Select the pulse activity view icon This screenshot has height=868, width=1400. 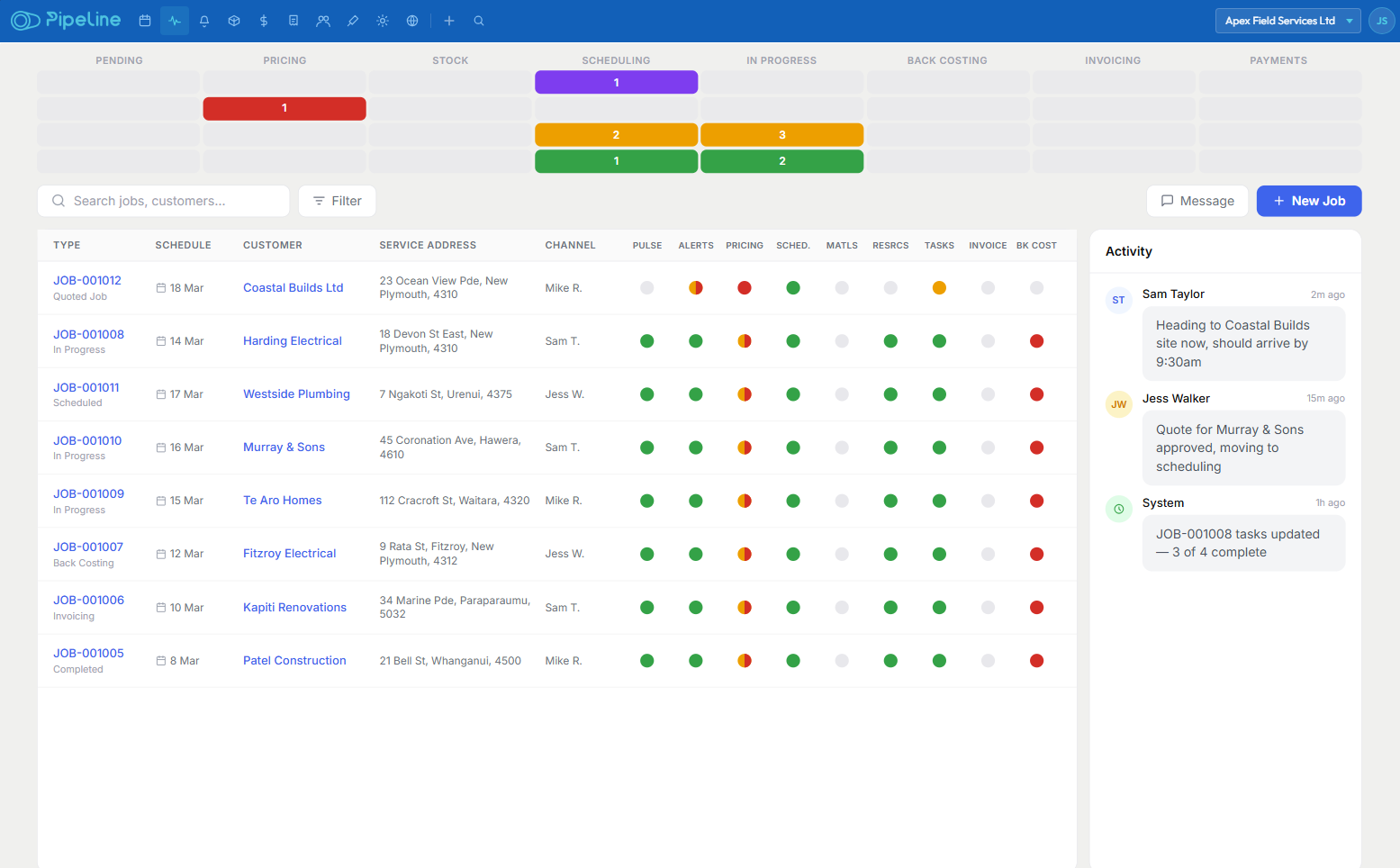pos(174,20)
